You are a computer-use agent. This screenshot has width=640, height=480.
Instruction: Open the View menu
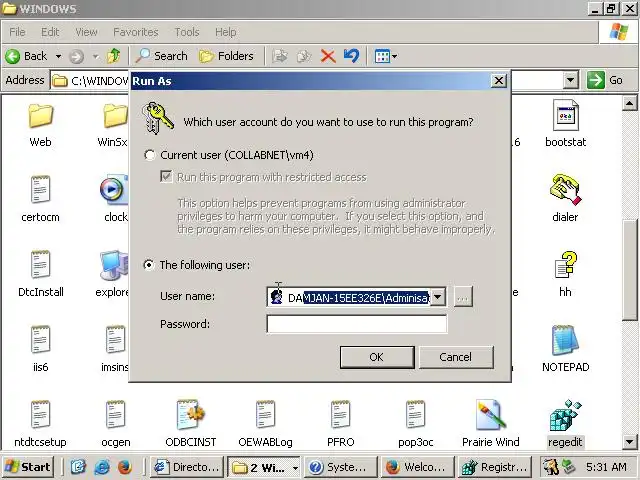coord(86,32)
